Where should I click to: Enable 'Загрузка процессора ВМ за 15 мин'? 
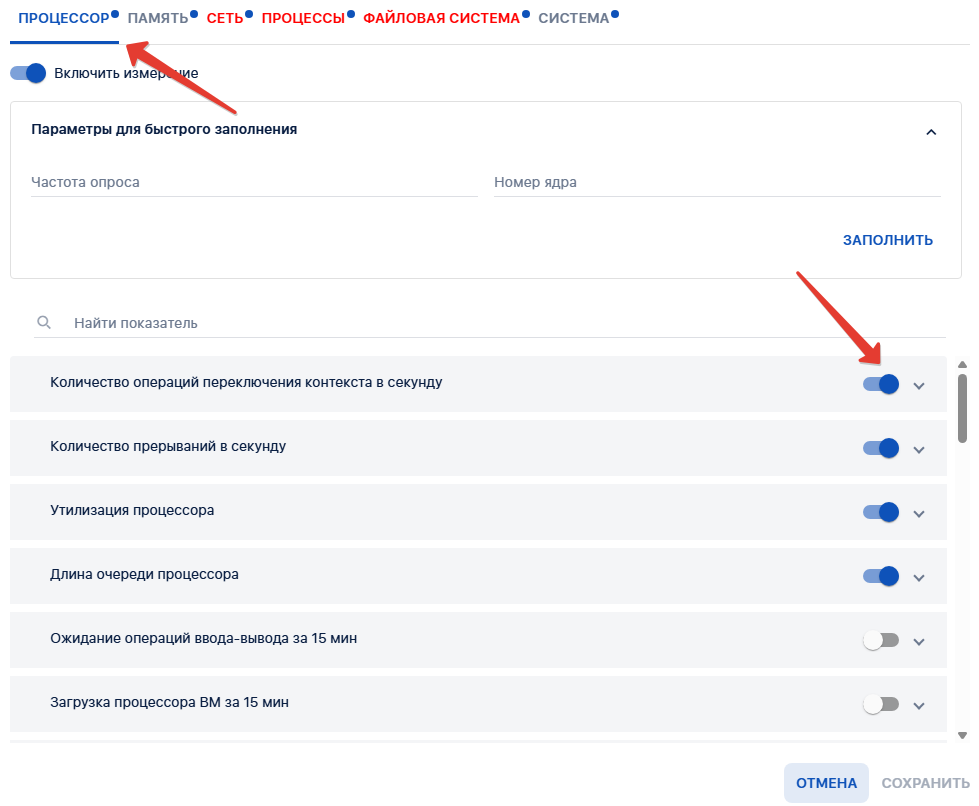coord(881,704)
